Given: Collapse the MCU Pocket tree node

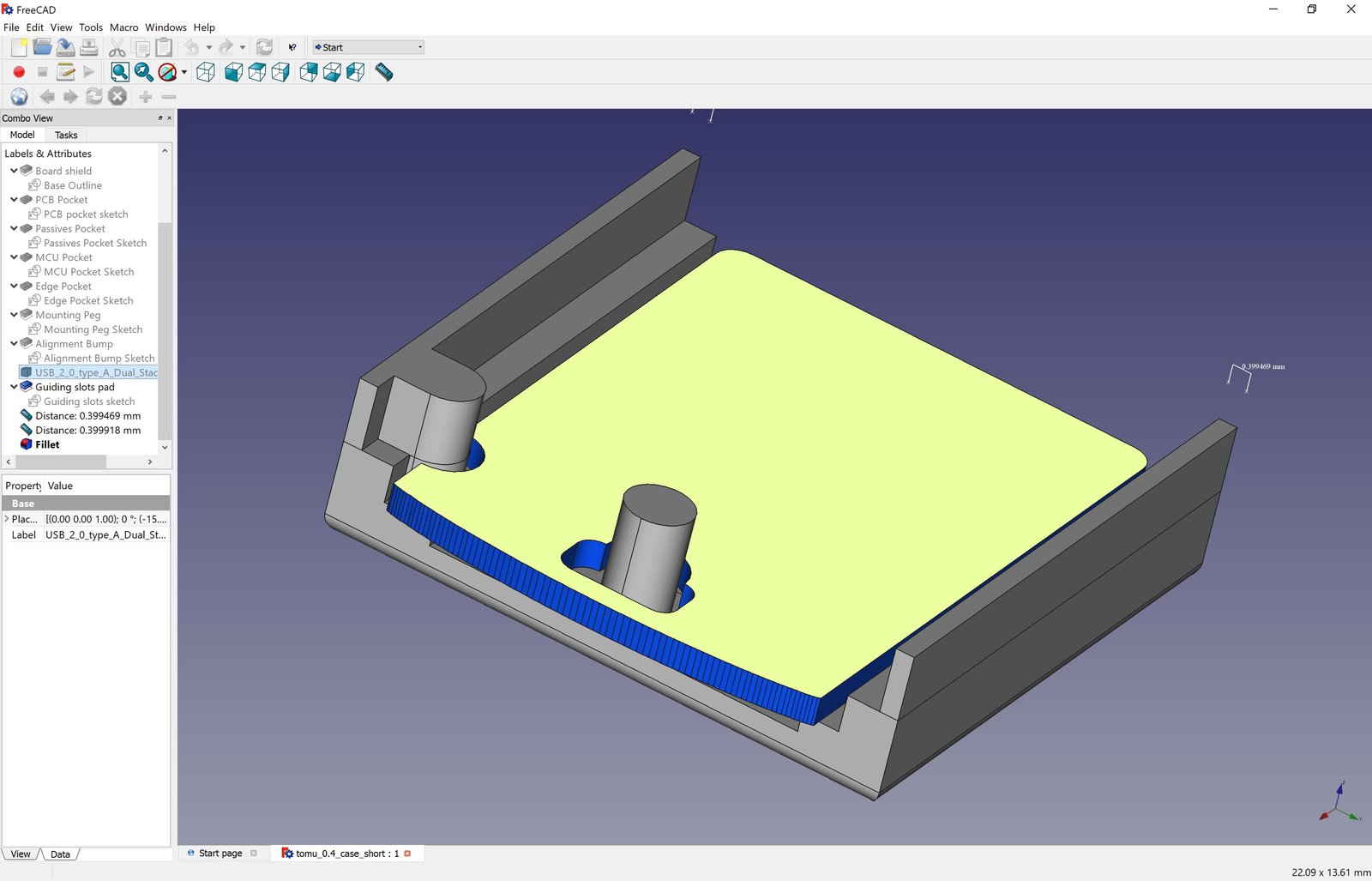Looking at the screenshot, I should pyautogui.click(x=14, y=257).
